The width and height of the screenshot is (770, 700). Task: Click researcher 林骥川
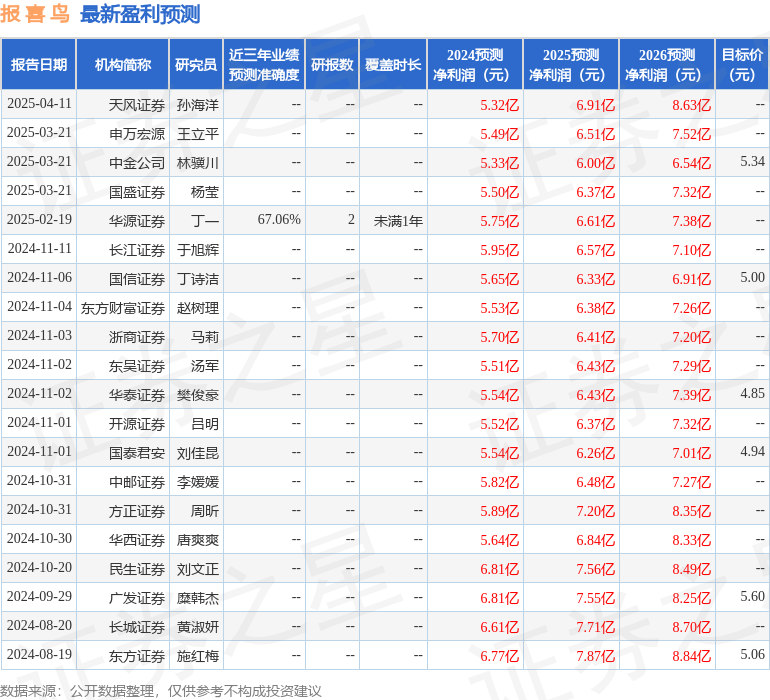pos(197,163)
